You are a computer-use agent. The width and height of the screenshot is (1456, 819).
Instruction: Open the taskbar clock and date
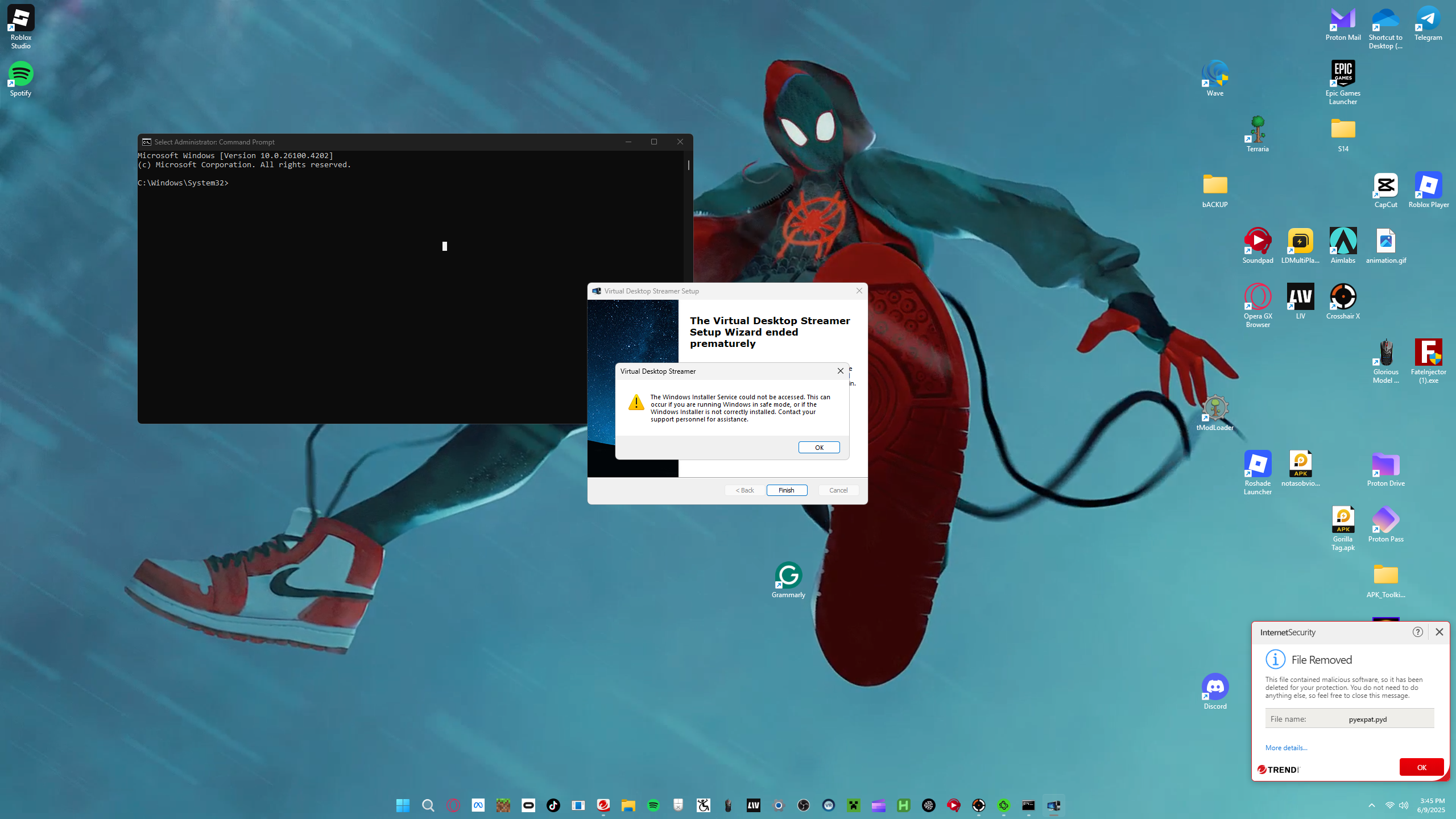click(1431, 805)
